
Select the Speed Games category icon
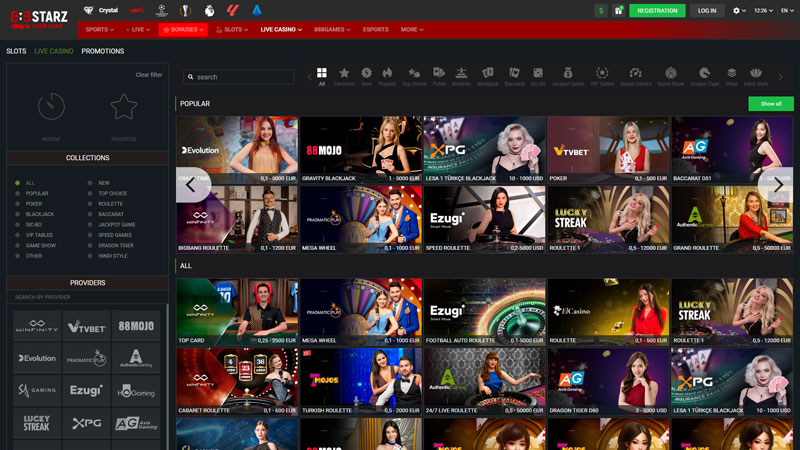pos(635,76)
